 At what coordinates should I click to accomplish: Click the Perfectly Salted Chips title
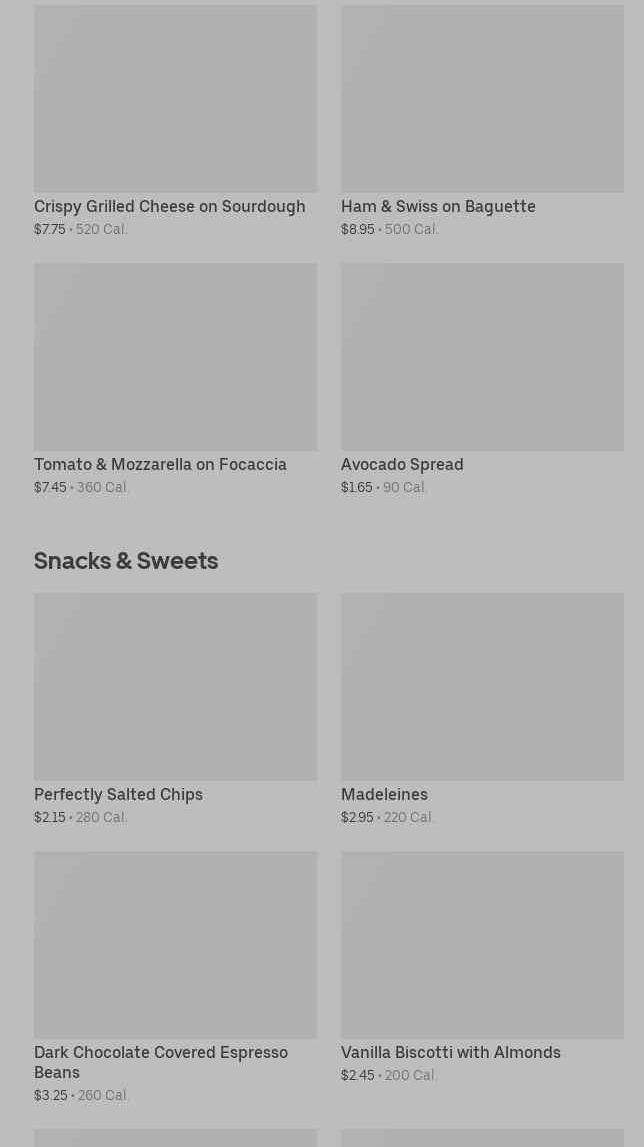pyautogui.click(x=118, y=794)
